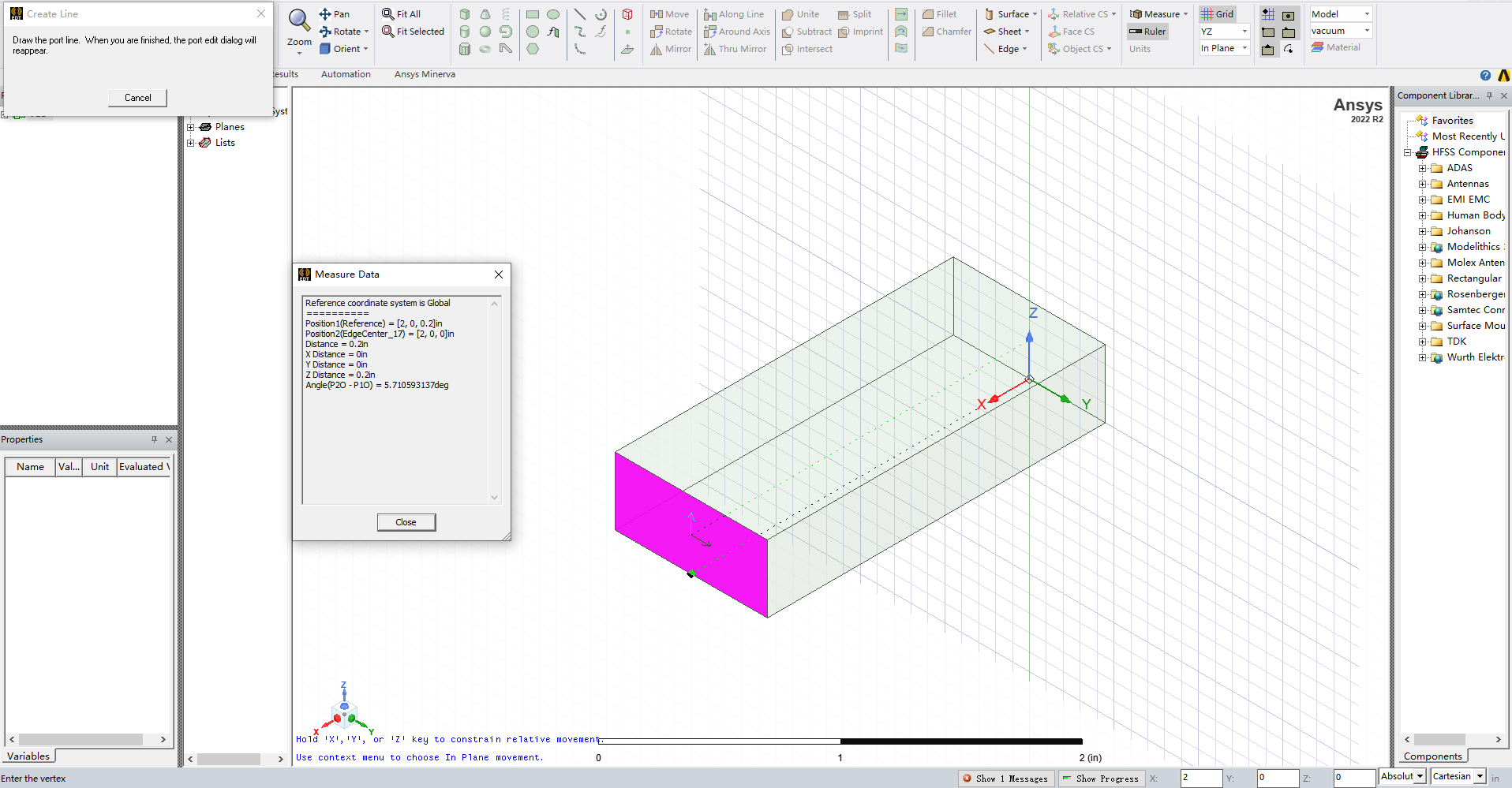
Task: Draw a torus primitive
Action: [485, 49]
